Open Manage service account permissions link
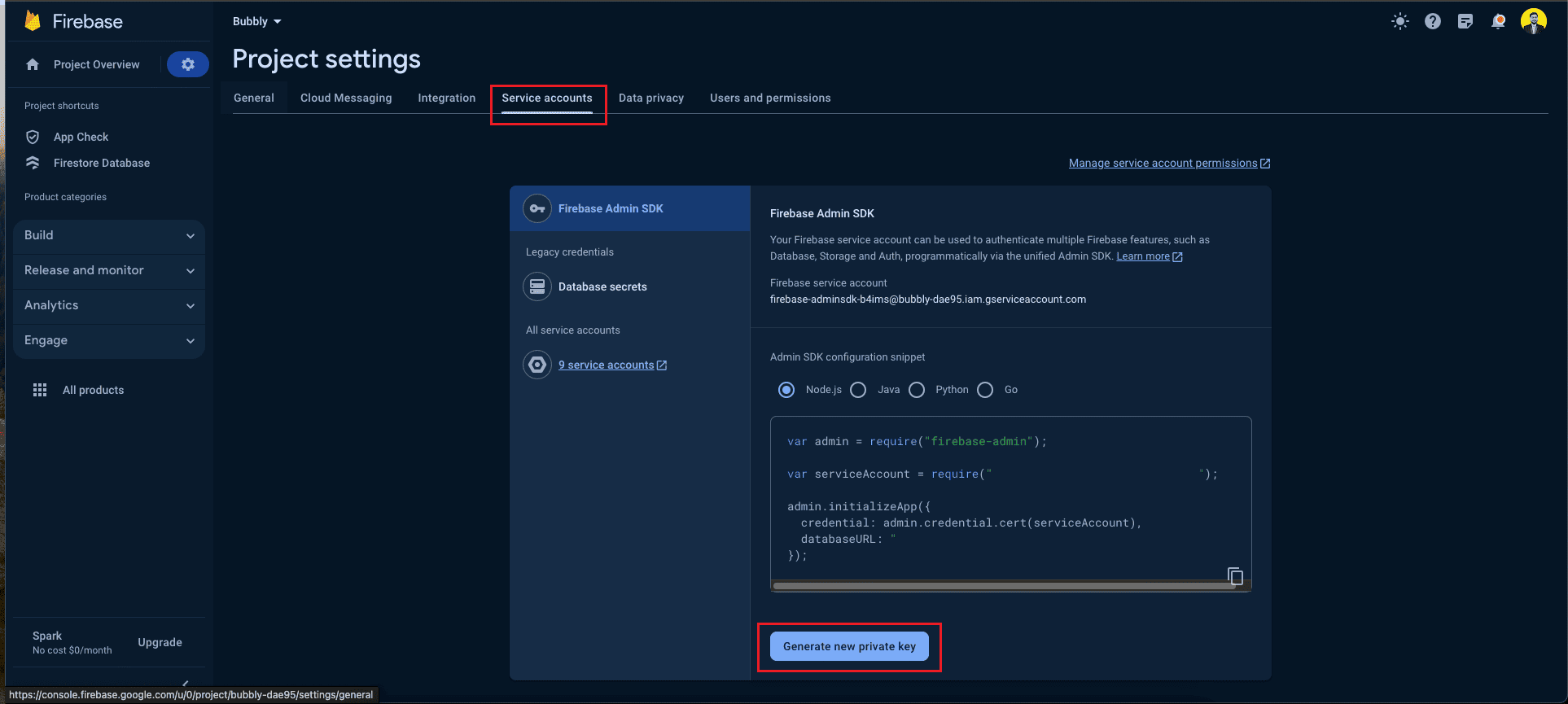Viewport: 1568px width, 704px height. [1163, 163]
